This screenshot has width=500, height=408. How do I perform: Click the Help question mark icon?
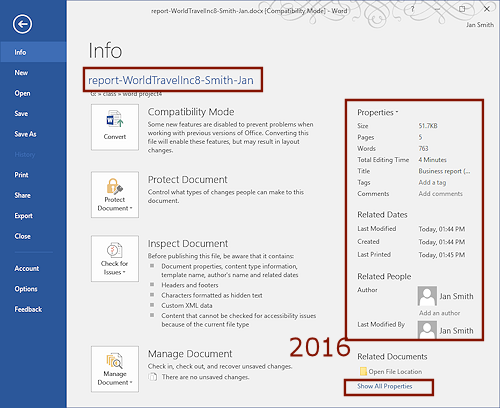pyautogui.click(x=412, y=9)
